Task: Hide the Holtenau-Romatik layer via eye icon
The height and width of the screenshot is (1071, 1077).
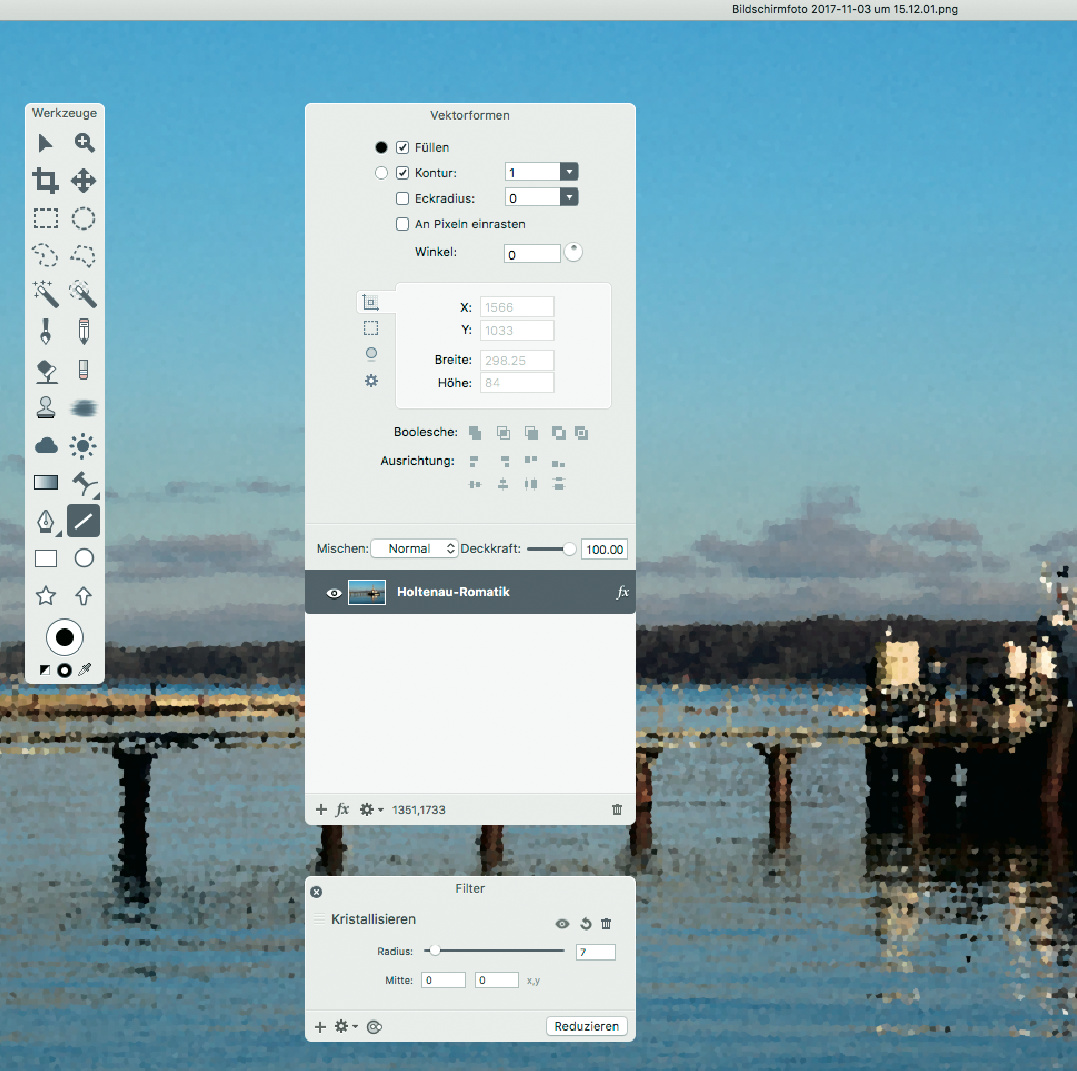Action: click(x=334, y=594)
